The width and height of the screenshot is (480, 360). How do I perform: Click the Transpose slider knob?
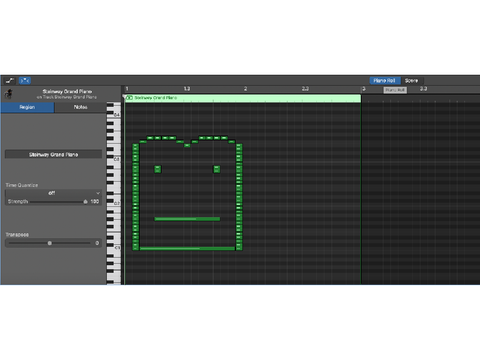(x=50, y=243)
